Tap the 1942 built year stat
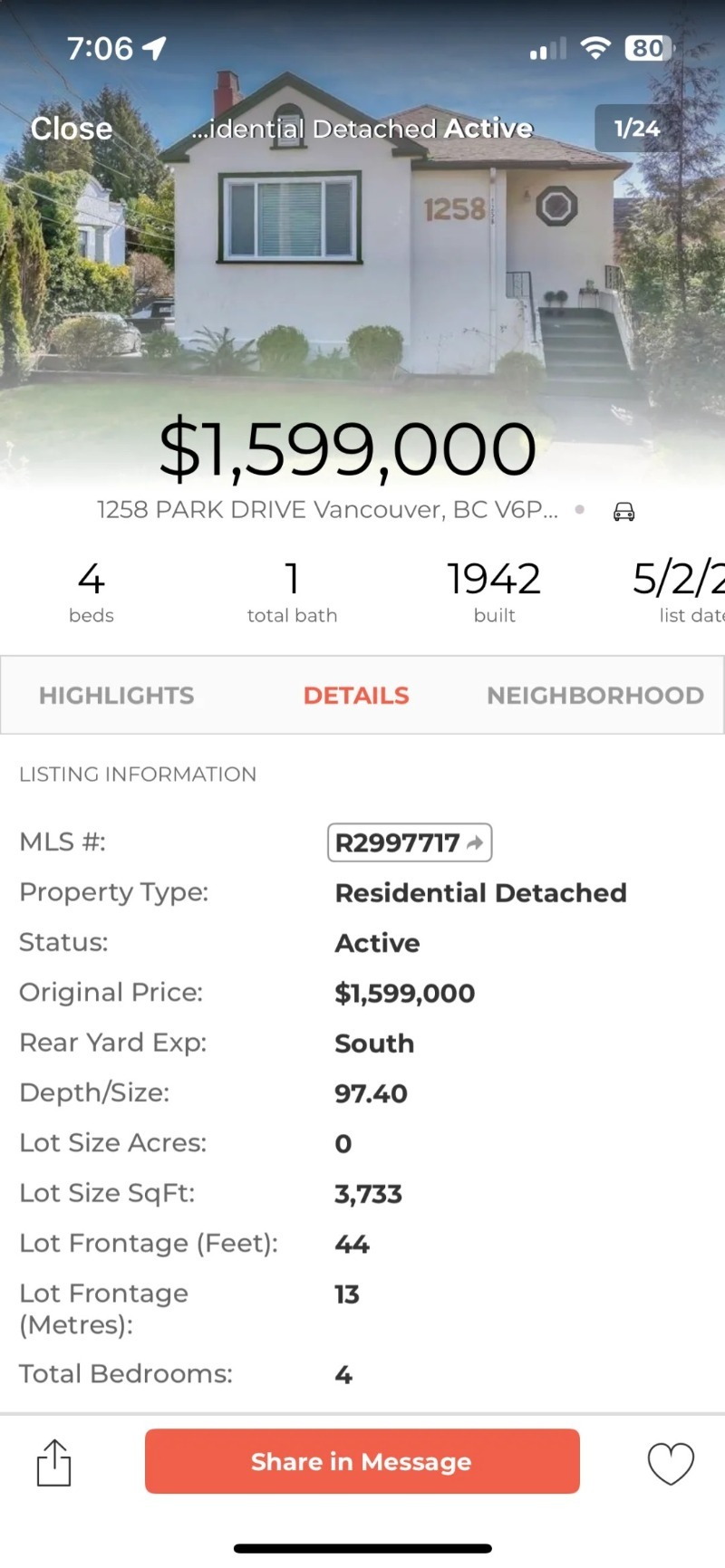 pos(494,592)
